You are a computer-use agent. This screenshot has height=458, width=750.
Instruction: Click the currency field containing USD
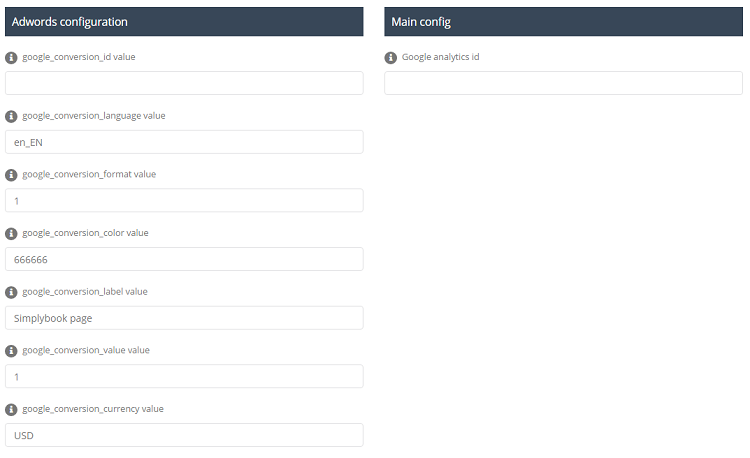click(x=184, y=435)
